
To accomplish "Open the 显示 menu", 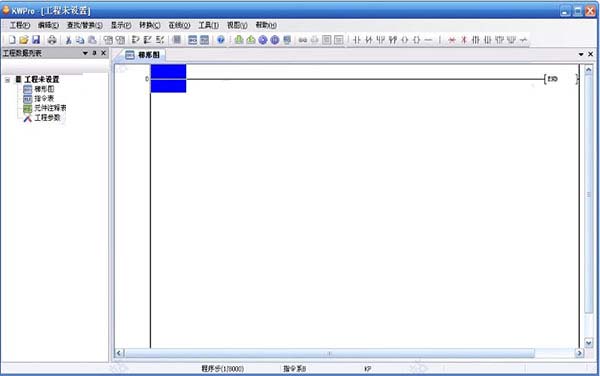I will (x=121, y=25).
